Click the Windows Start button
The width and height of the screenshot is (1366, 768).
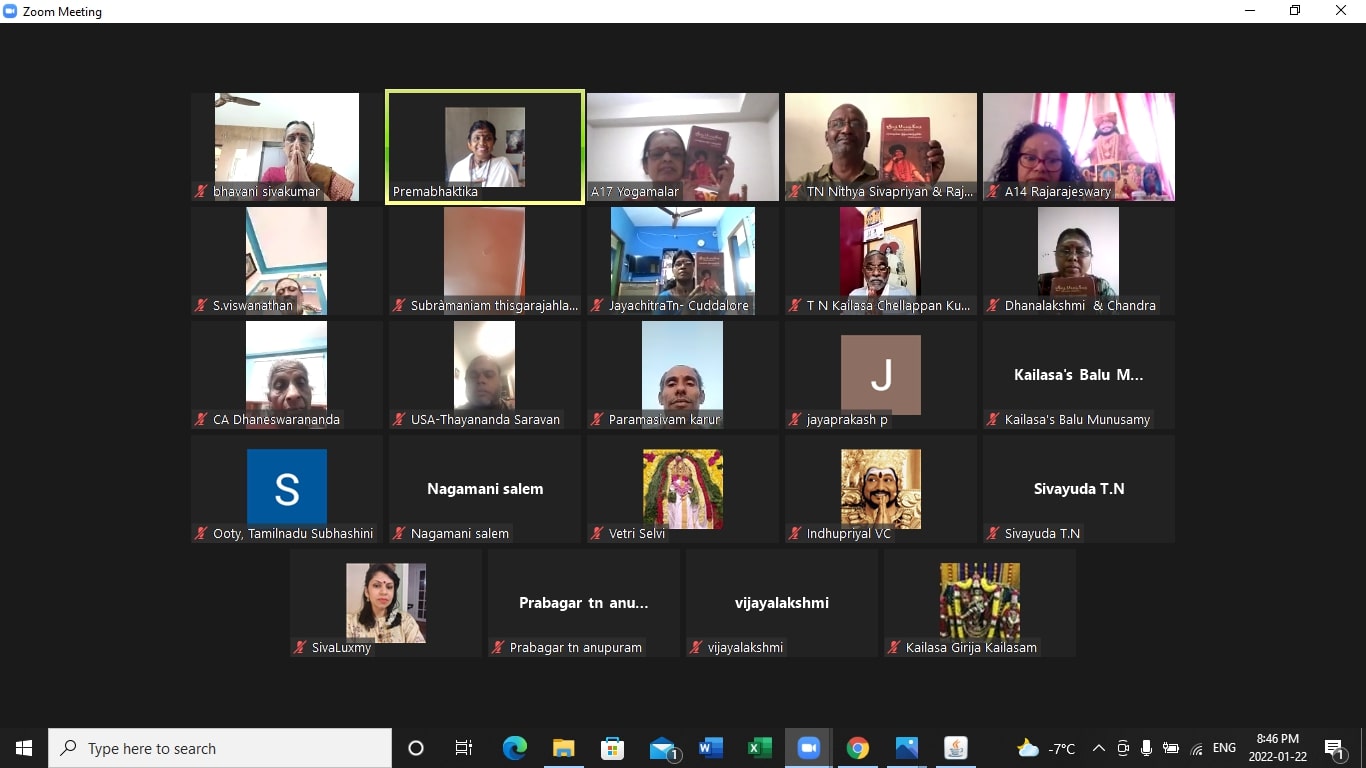point(24,748)
